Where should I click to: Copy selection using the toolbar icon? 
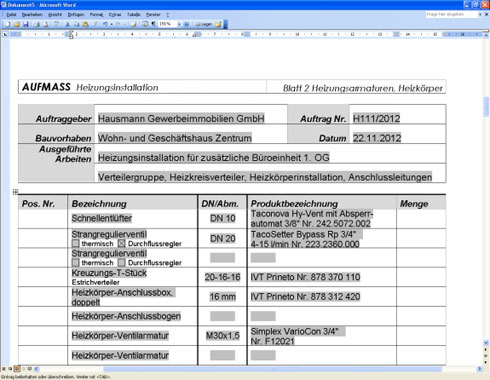(76, 24)
